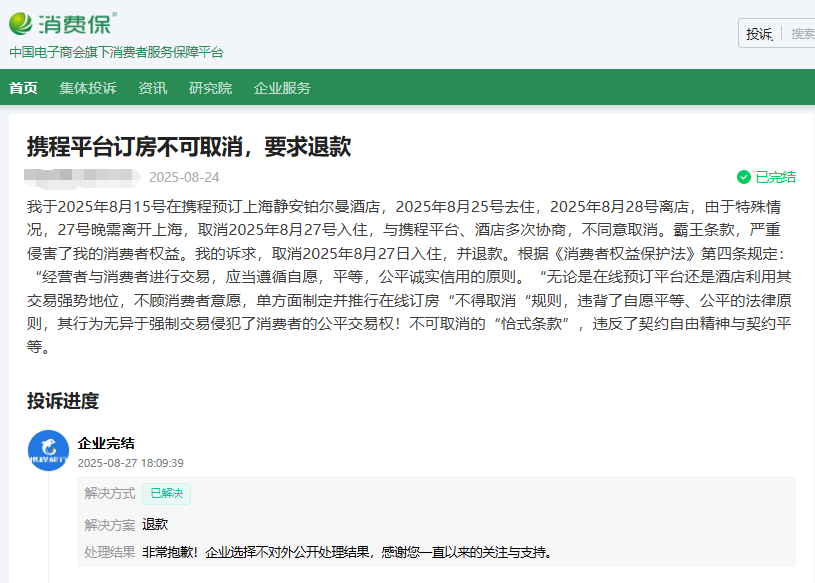Viewport: 815px width, 583px height.
Task: Click the complaint title 携程平台订房不可取消
Action: point(189,147)
